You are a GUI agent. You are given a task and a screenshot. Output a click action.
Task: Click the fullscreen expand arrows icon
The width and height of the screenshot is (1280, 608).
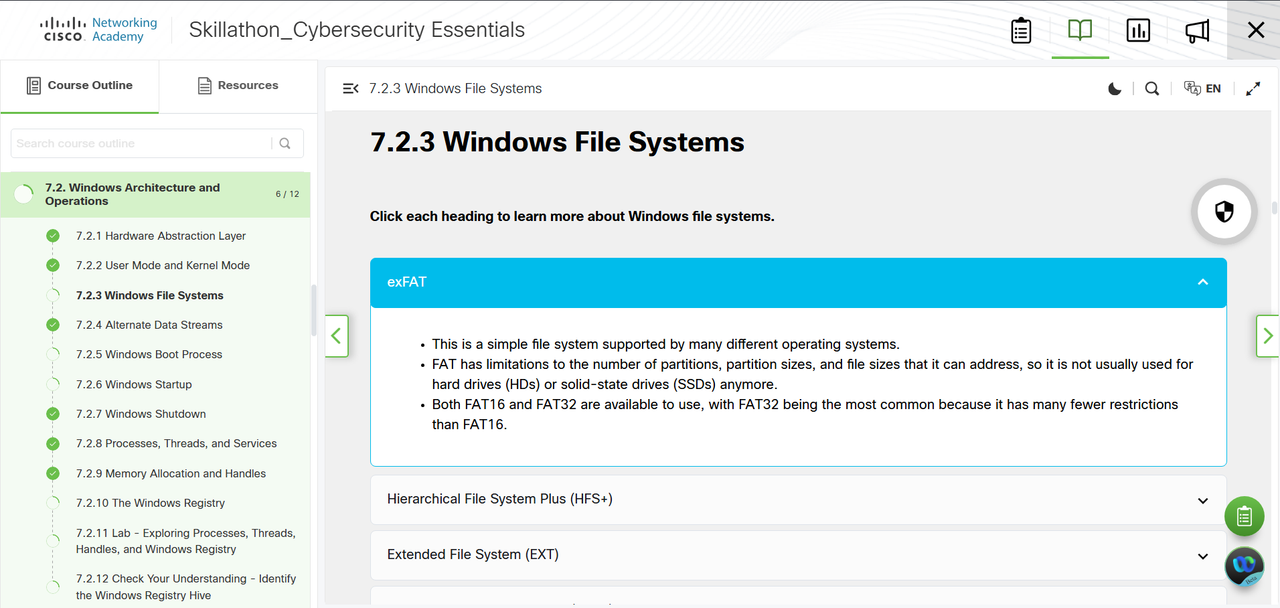(x=1253, y=88)
